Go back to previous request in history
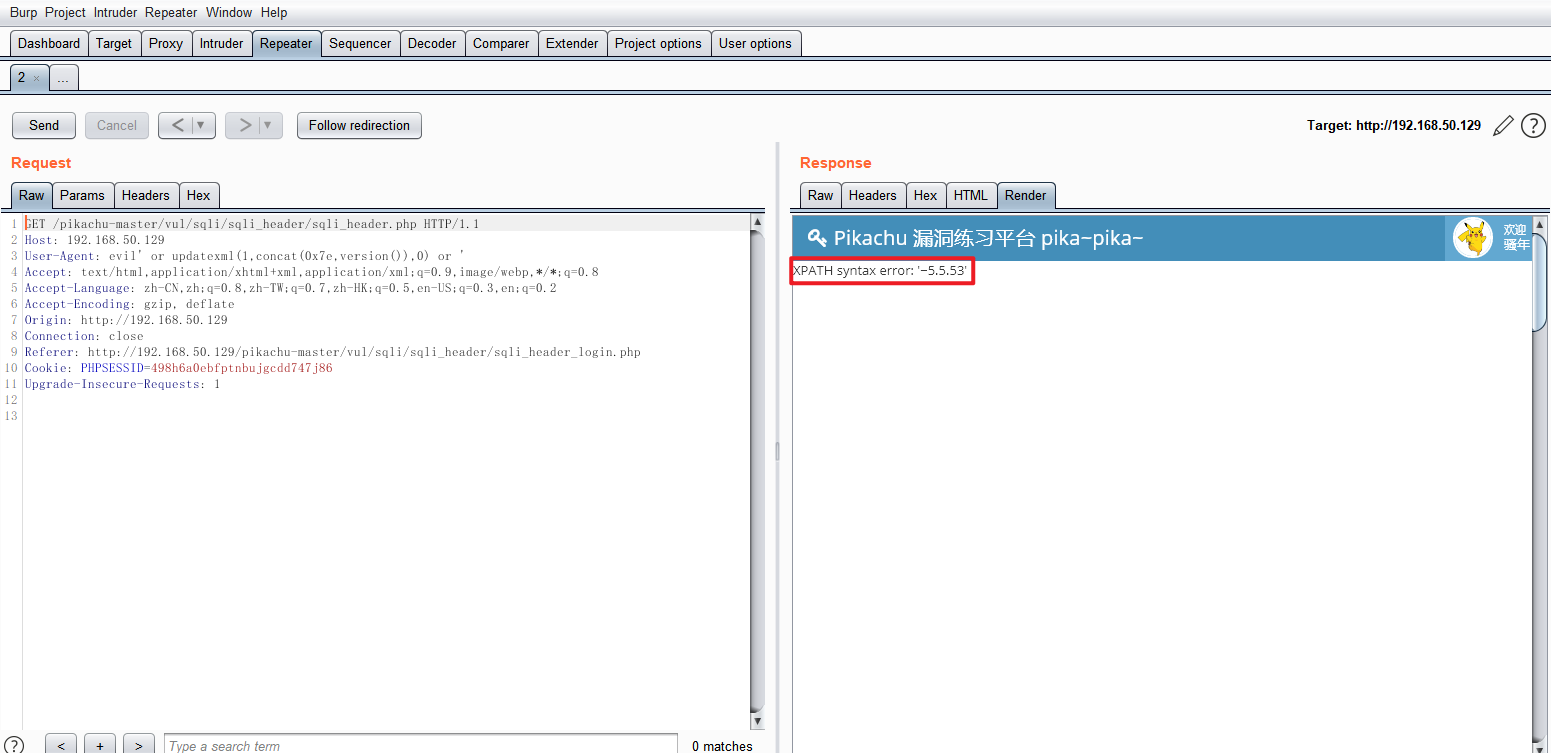The width and height of the screenshot is (1551, 753). click(177, 126)
